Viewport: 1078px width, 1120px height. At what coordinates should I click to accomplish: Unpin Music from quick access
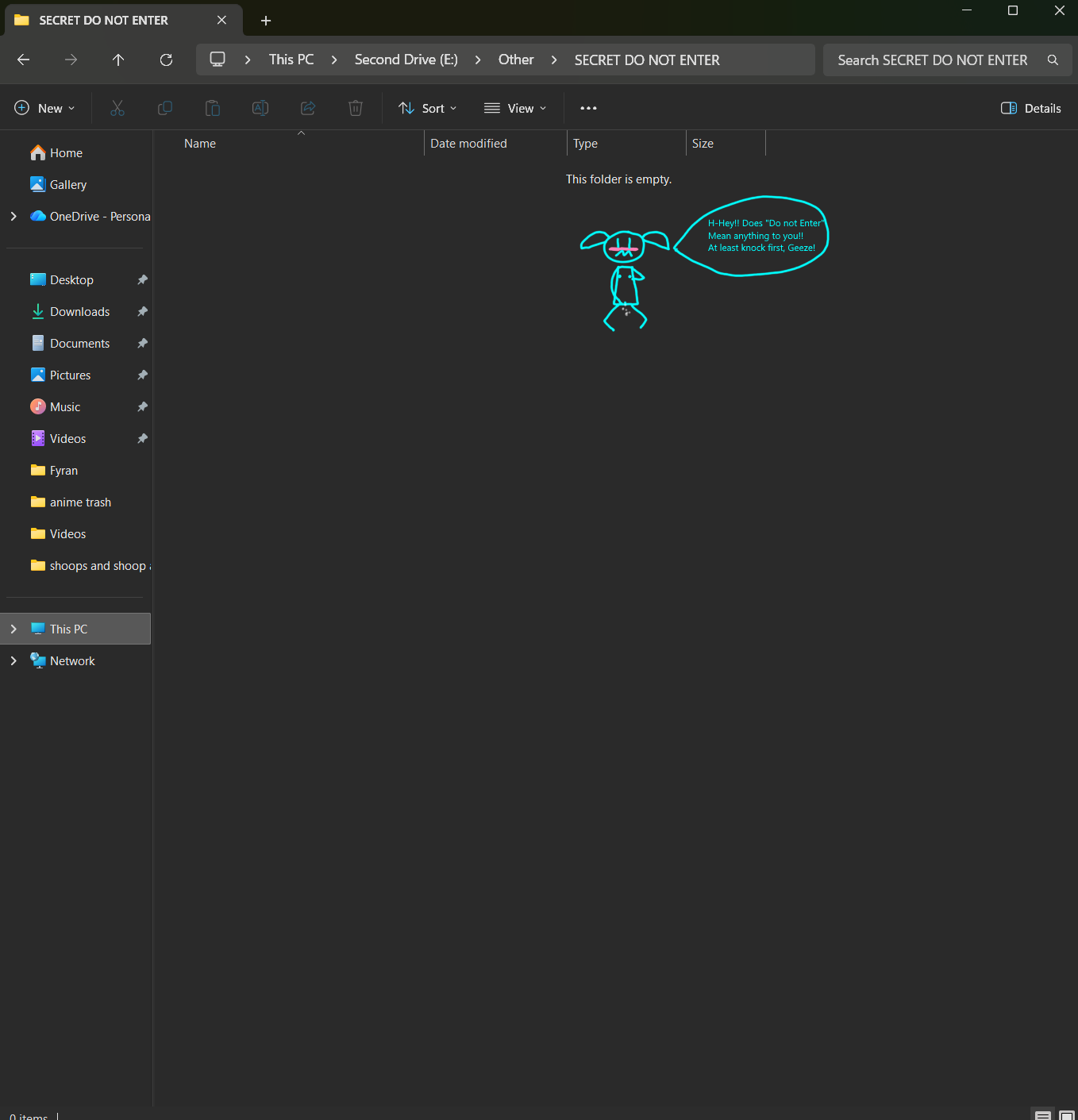point(142,406)
